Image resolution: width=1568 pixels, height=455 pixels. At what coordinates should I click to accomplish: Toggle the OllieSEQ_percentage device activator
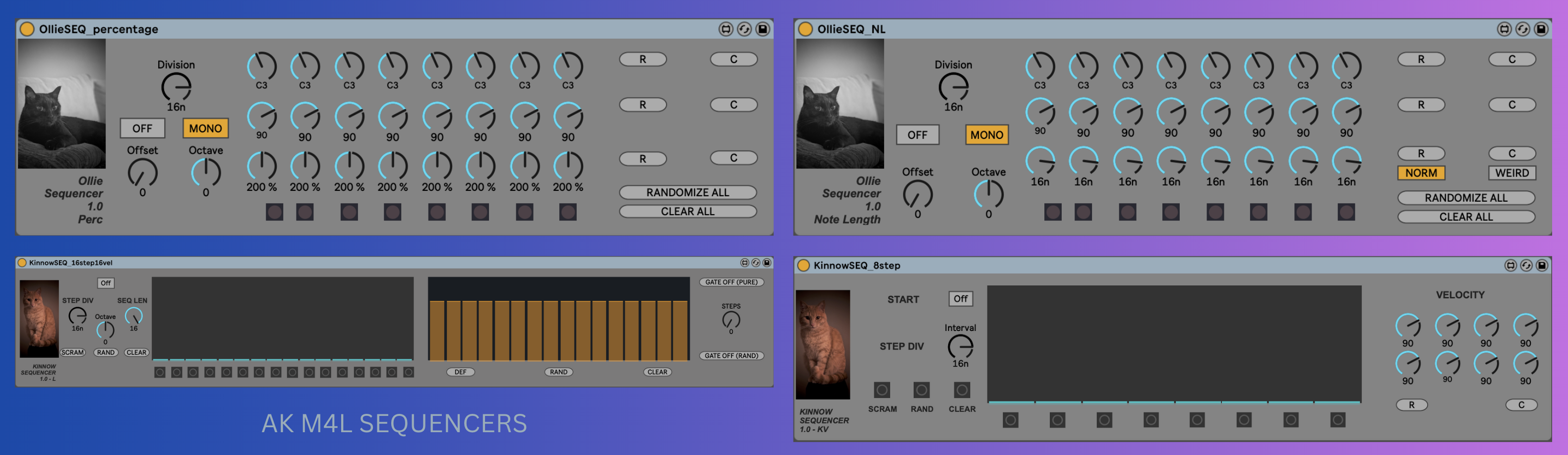[x=27, y=29]
